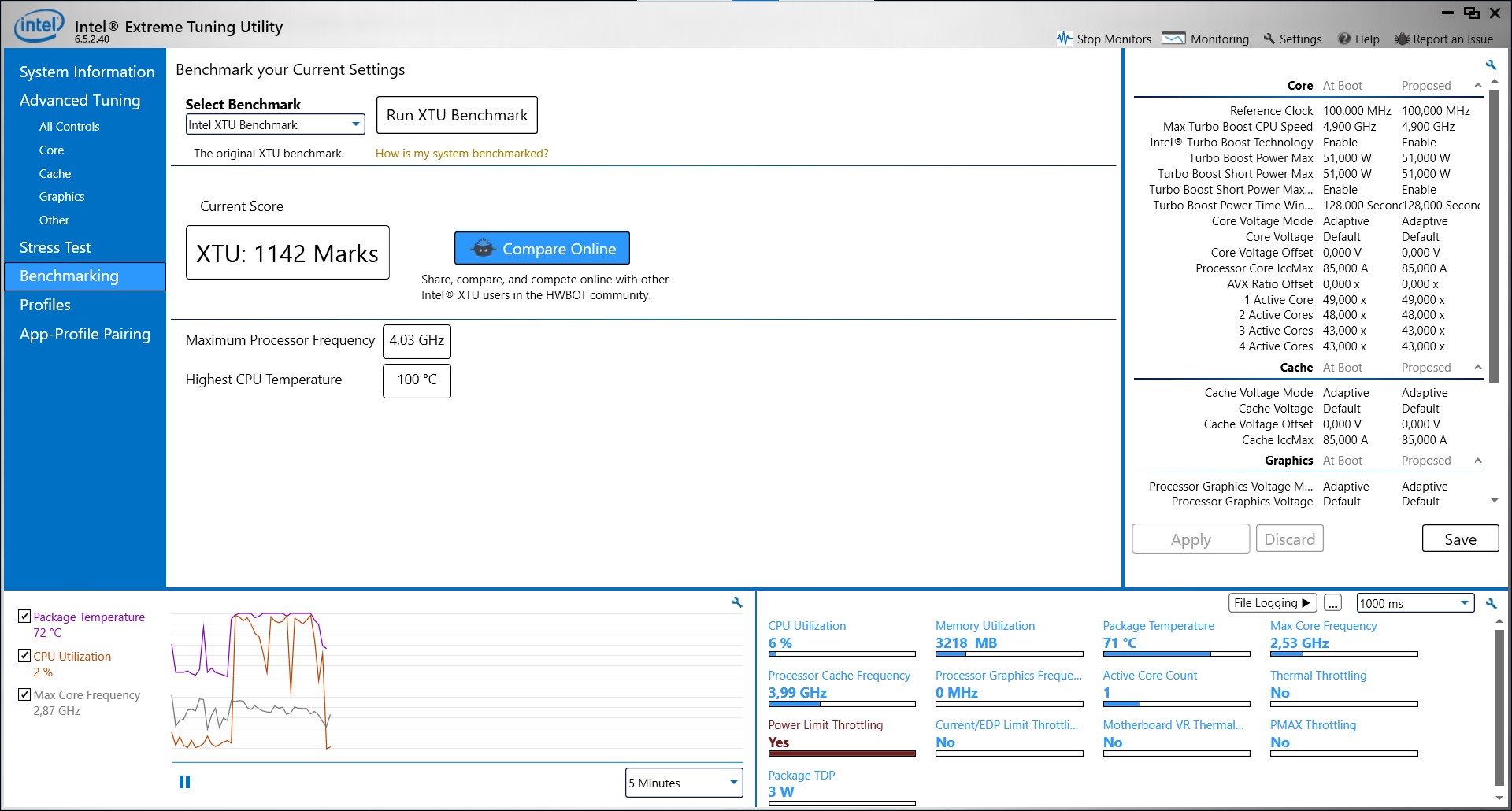The width and height of the screenshot is (1512, 811).
Task: Collapse the Graphics section chevron
Action: 1477,460
